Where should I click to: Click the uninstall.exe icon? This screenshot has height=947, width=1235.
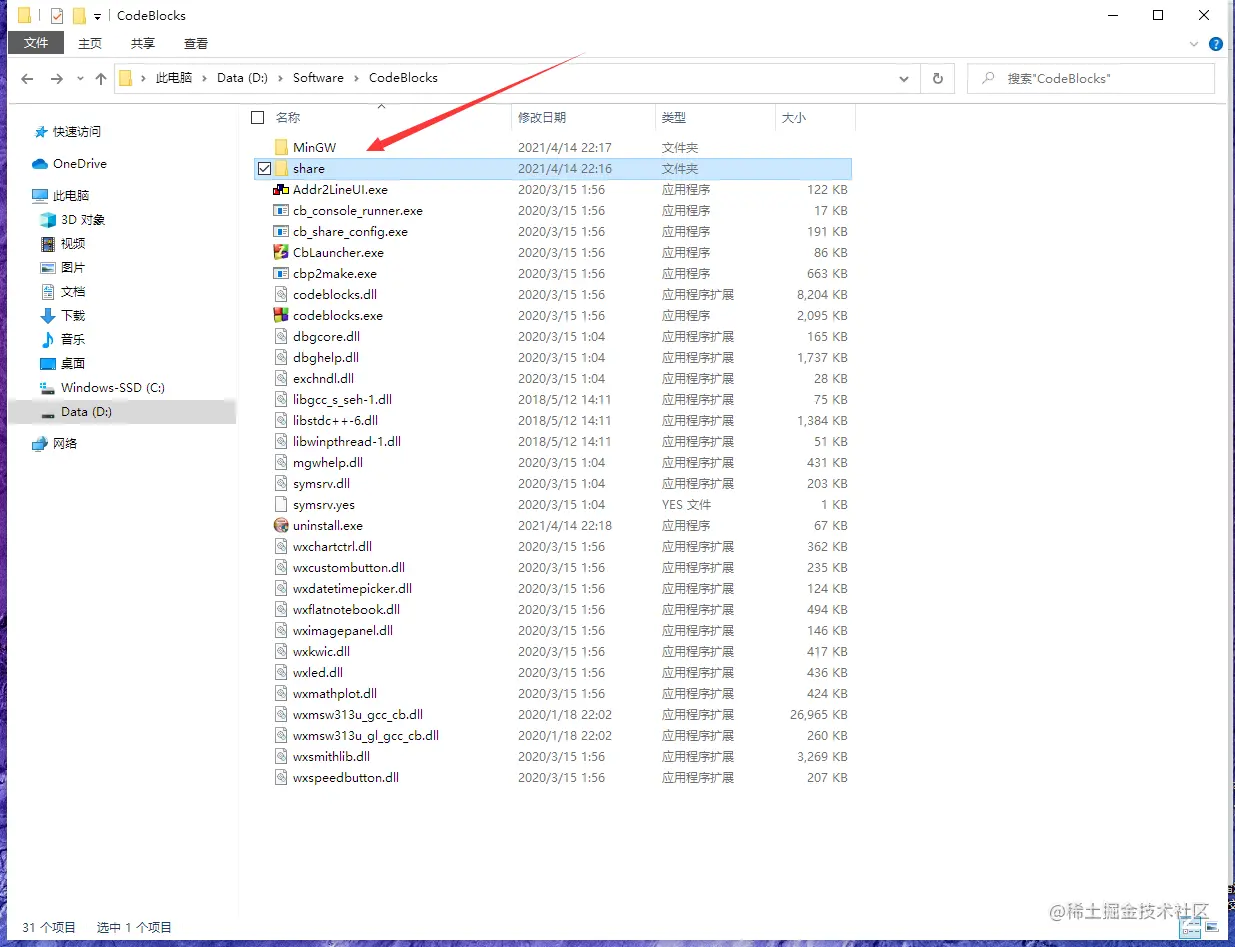[281, 525]
